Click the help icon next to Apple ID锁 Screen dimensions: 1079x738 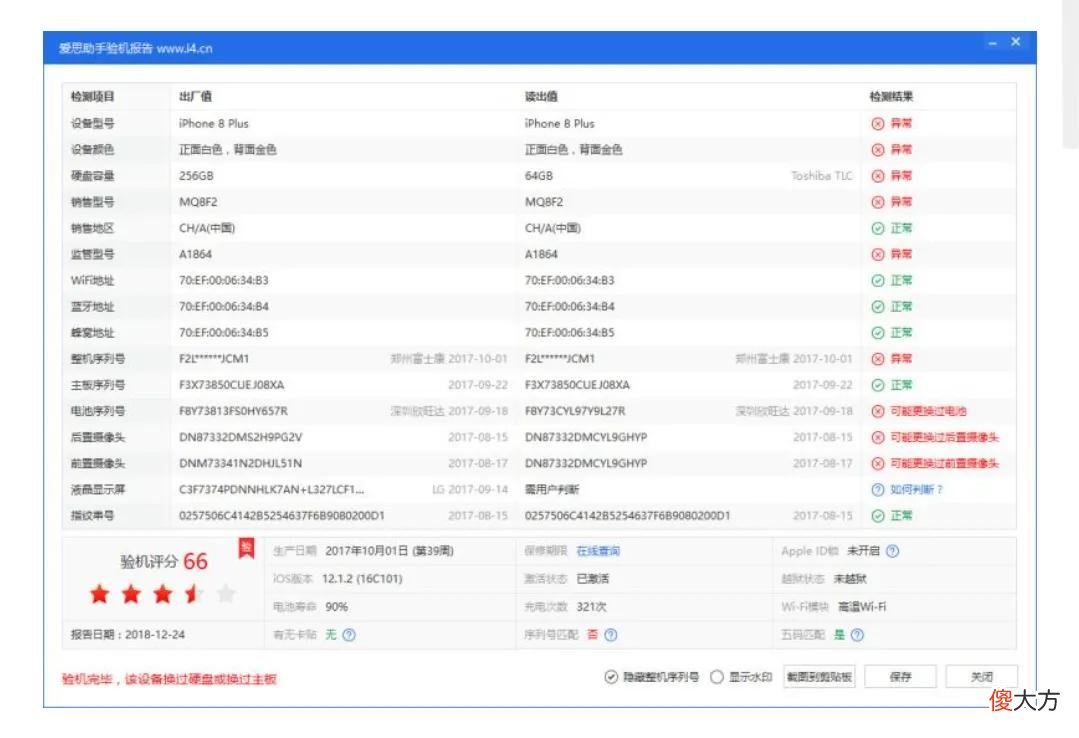[893, 551]
